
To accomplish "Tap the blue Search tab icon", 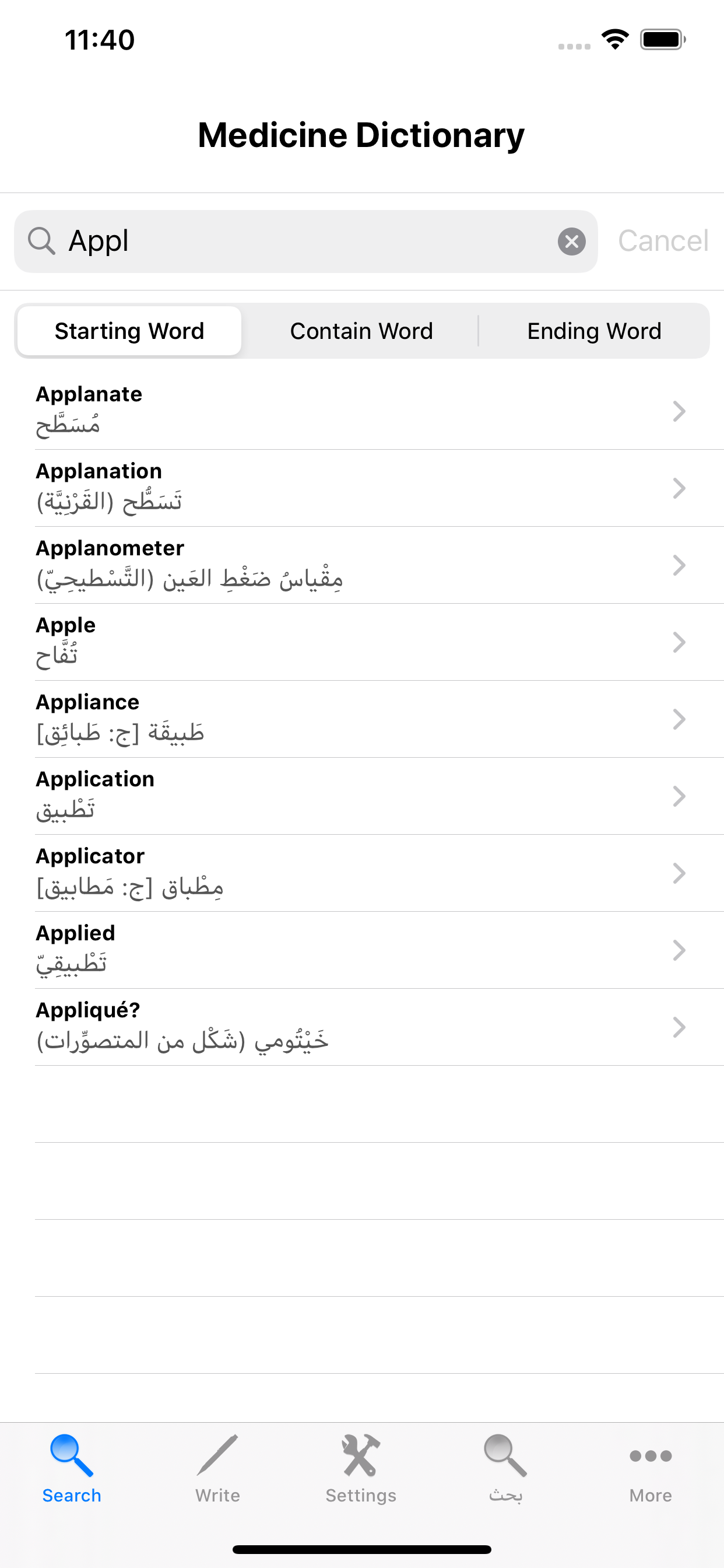I will 72,1455.
